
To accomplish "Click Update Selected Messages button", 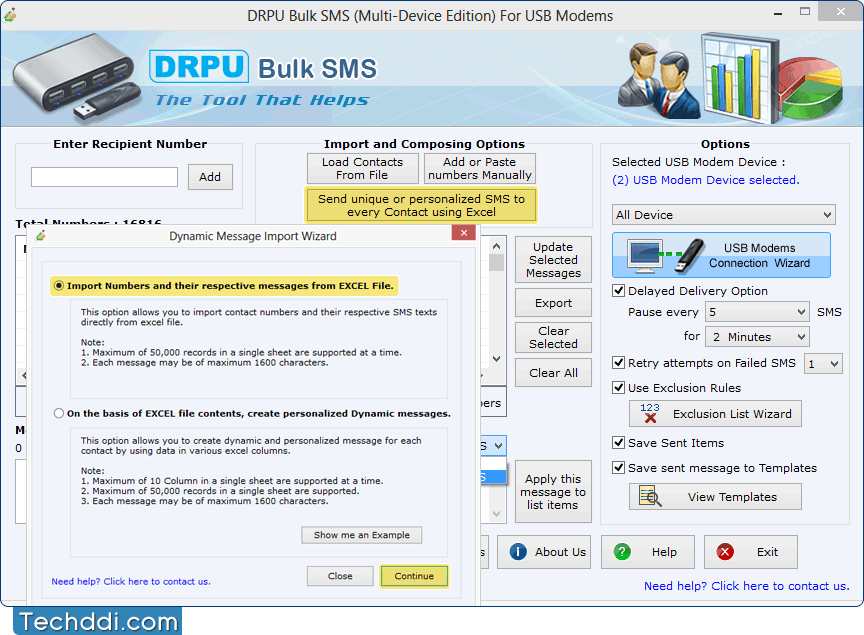I will [x=553, y=260].
